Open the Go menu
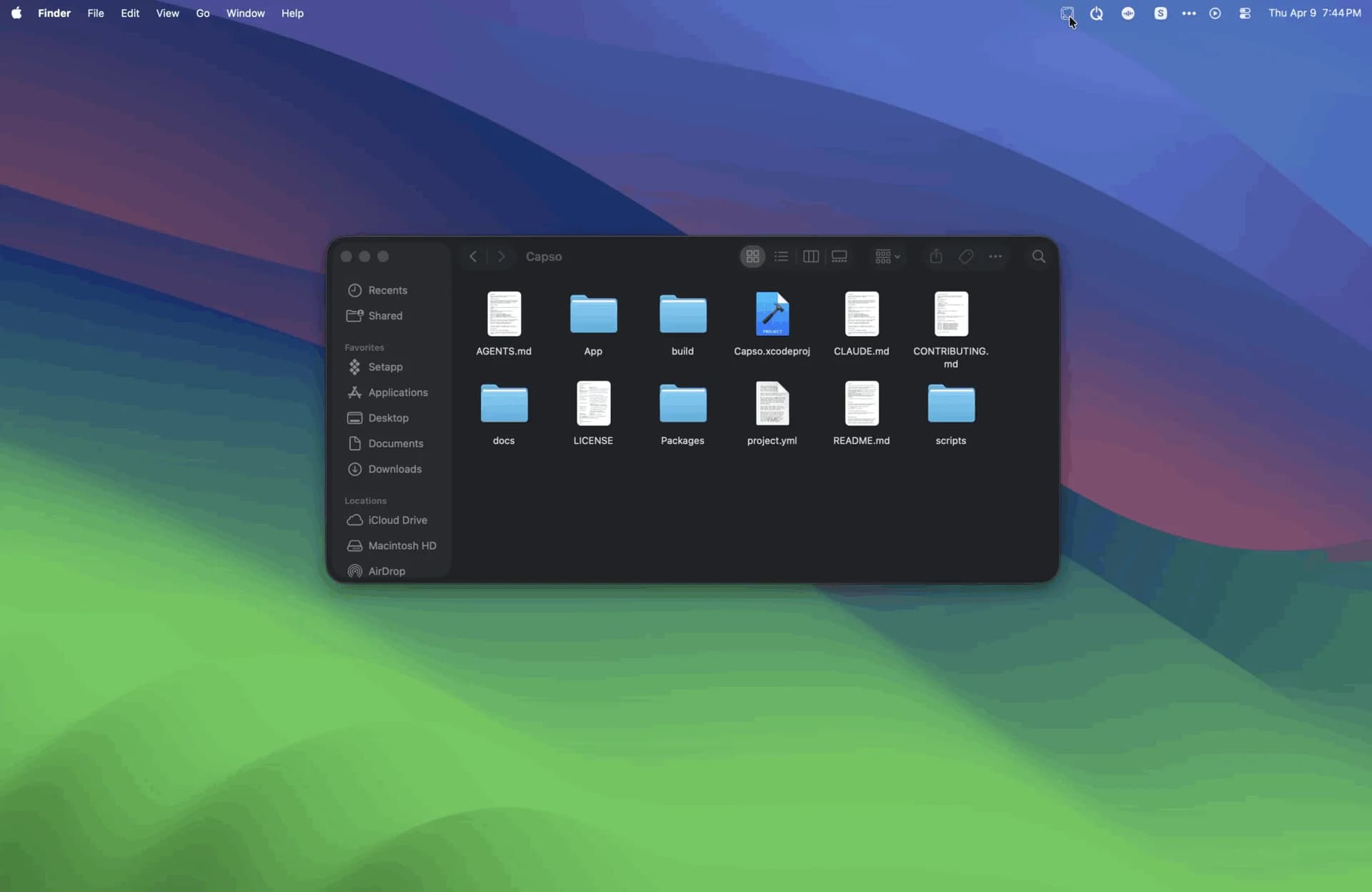This screenshot has height=892, width=1372. [x=203, y=13]
